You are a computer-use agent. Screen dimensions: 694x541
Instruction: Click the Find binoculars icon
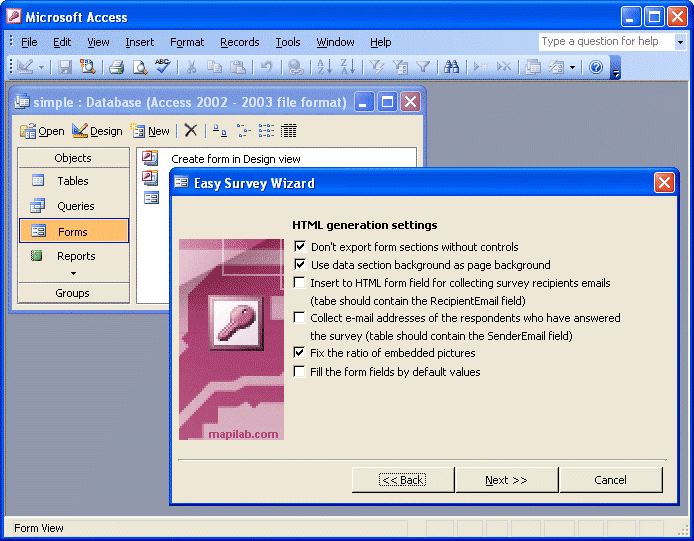(451, 67)
